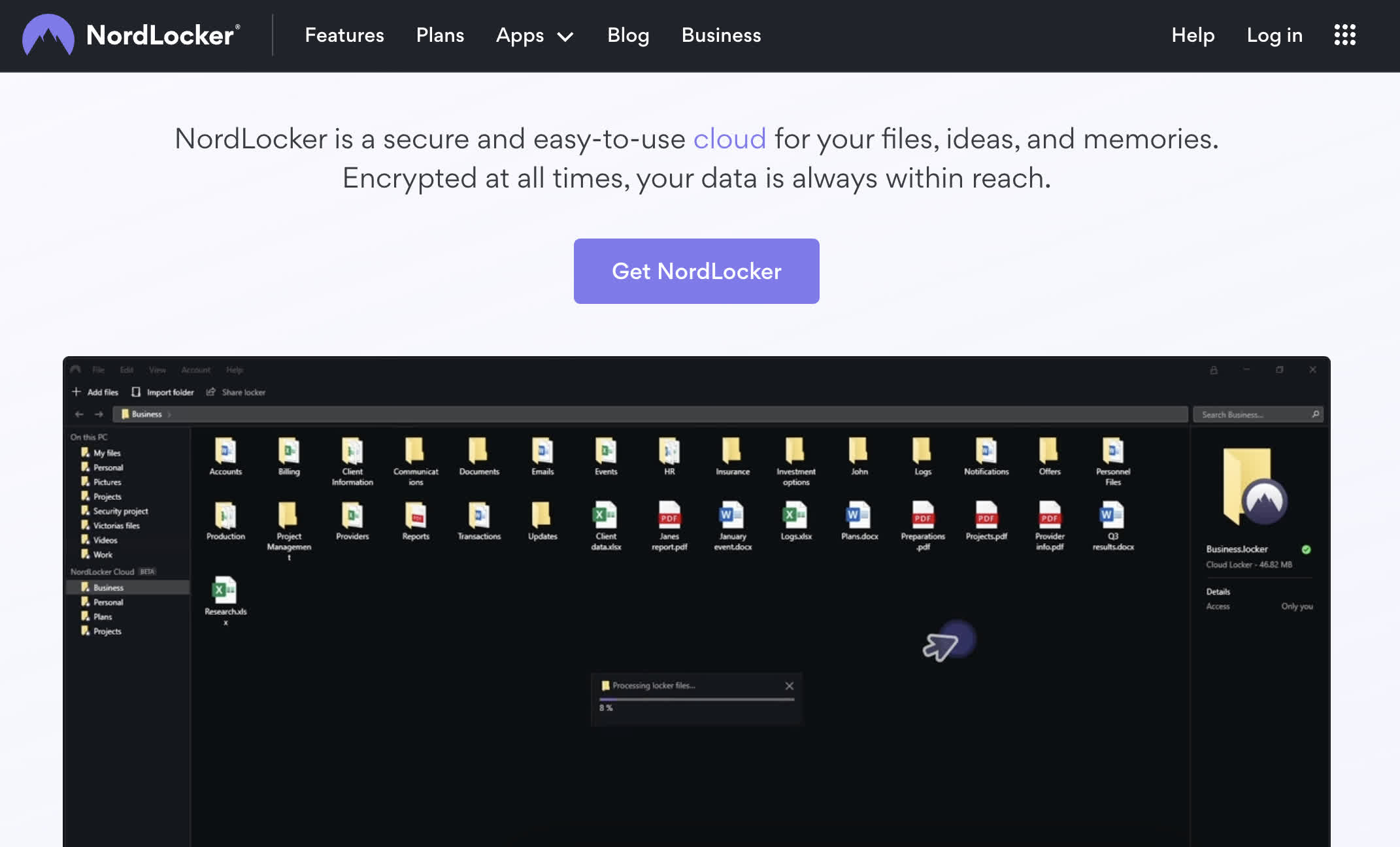This screenshot has height=847, width=1400.
Task: Open the Plans page
Action: [x=440, y=35]
